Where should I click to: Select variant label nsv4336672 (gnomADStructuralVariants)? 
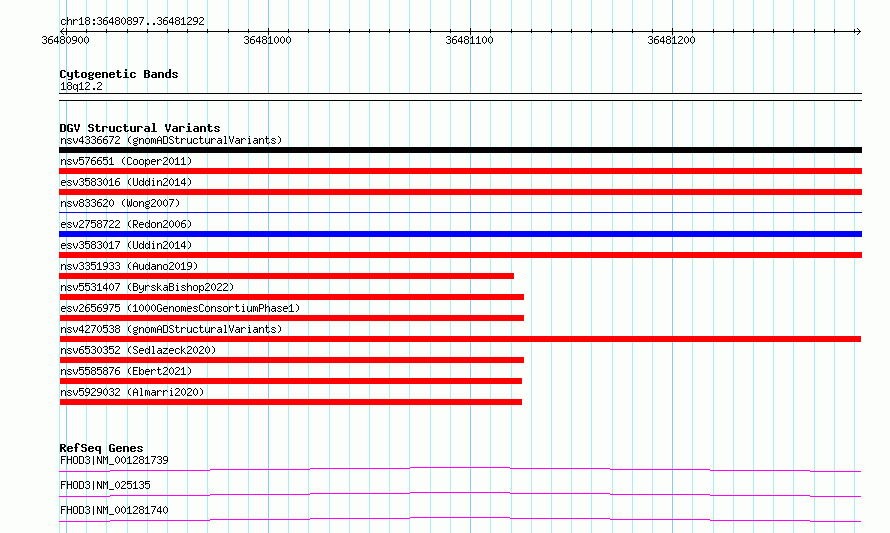click(171, 140)
